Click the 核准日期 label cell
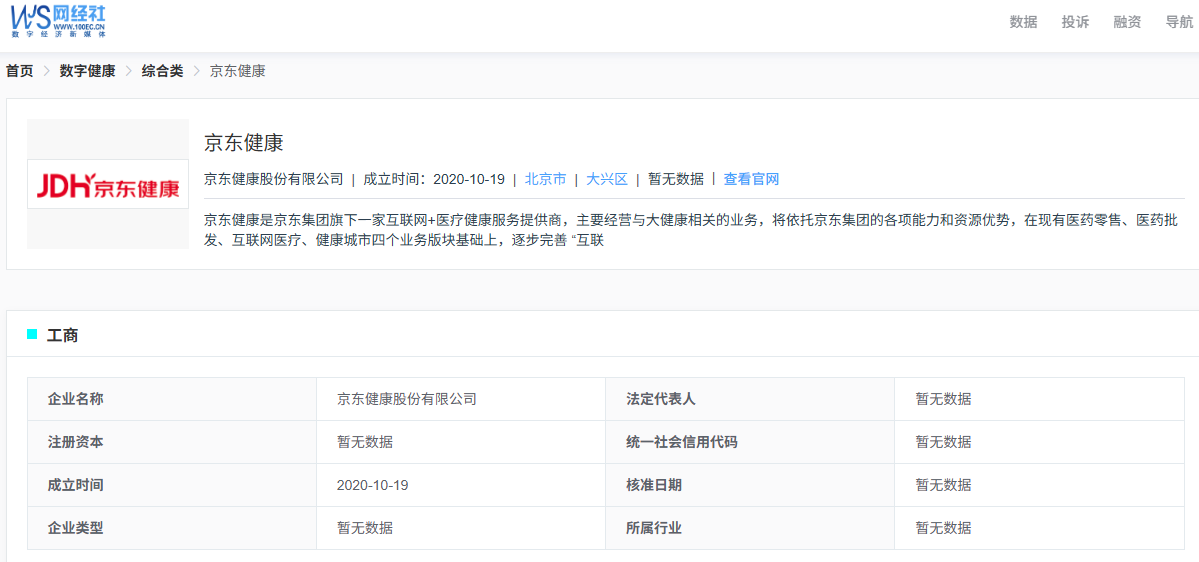The width and height of the screenshot is (1199, 562). pyautogui.click(x=750, y=485)
